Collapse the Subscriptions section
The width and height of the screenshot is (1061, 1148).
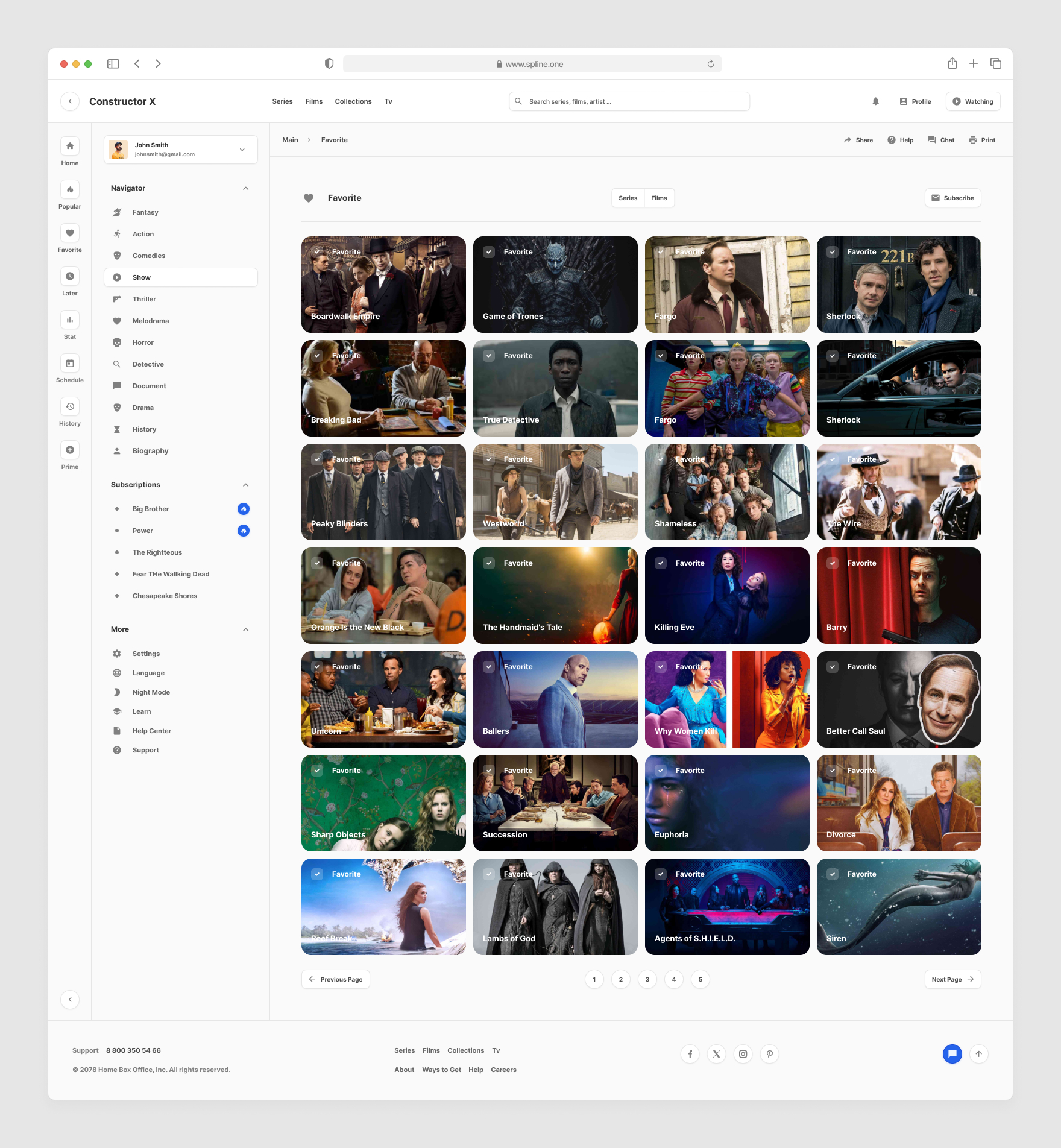[246, 485]
